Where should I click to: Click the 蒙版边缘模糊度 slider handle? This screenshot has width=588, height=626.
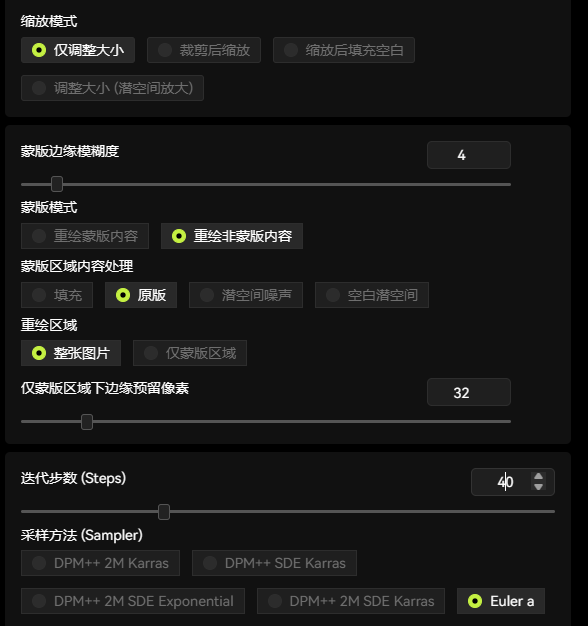(57, 184)
